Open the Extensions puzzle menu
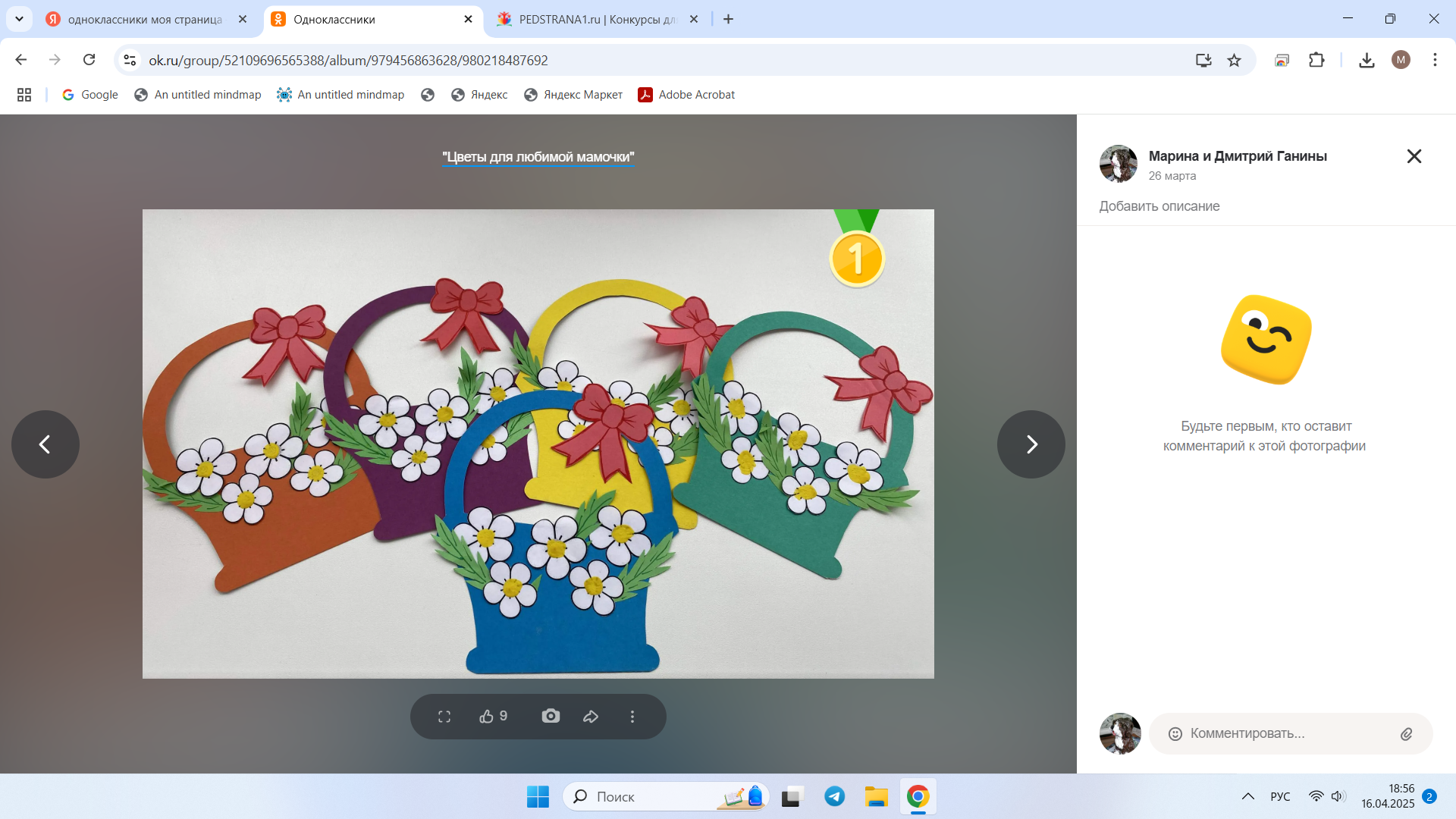Image resolution: width=1456 pixels, height=819 pixels. tap(1317, 60)
